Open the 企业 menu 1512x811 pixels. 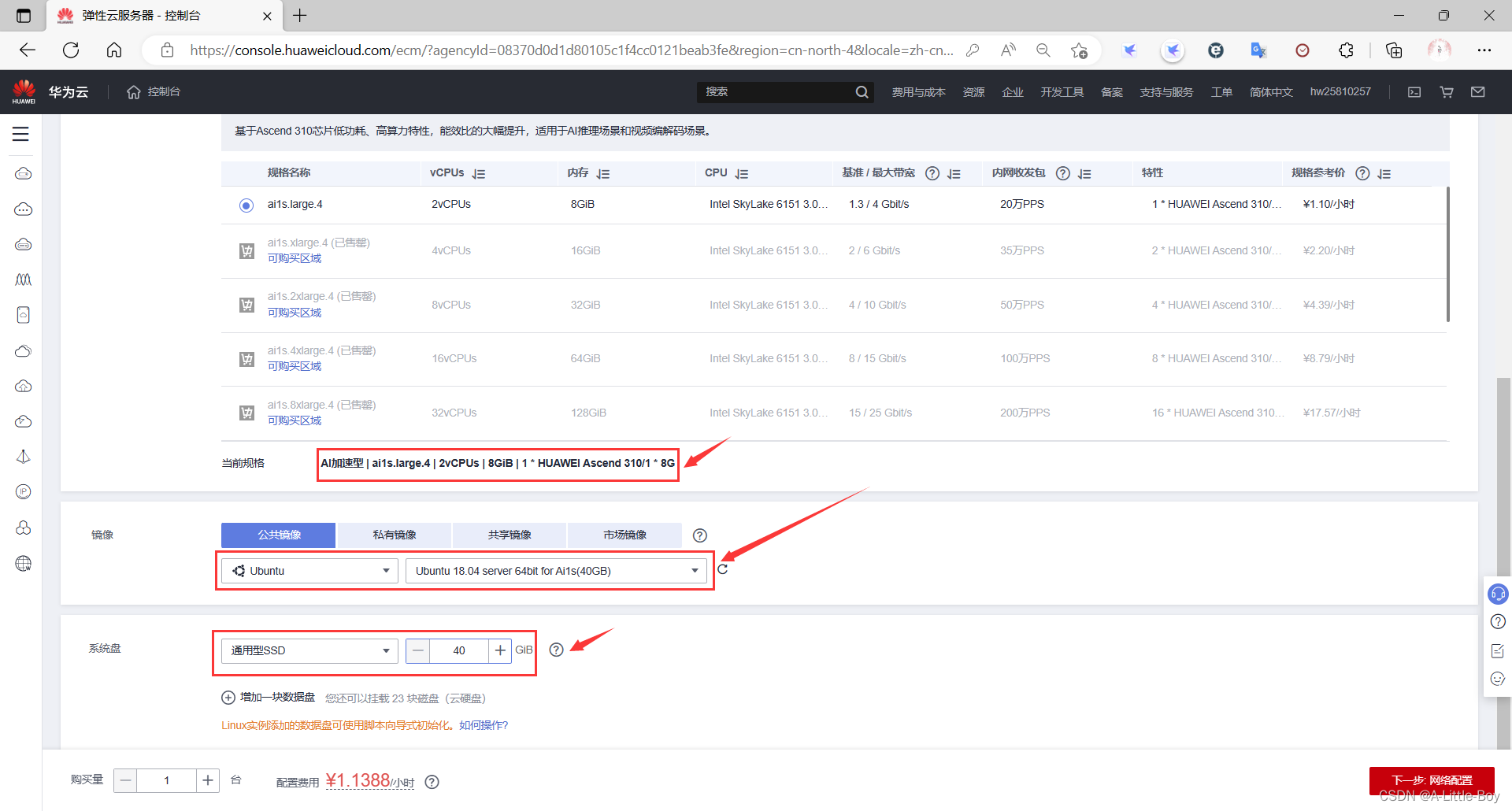pos(1013,92)
